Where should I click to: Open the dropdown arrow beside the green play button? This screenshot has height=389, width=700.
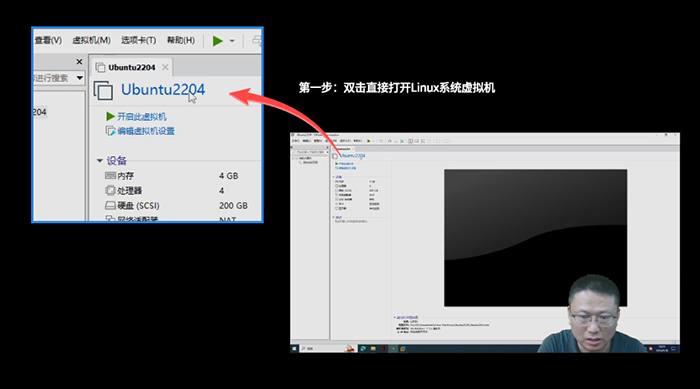(232, 41)
